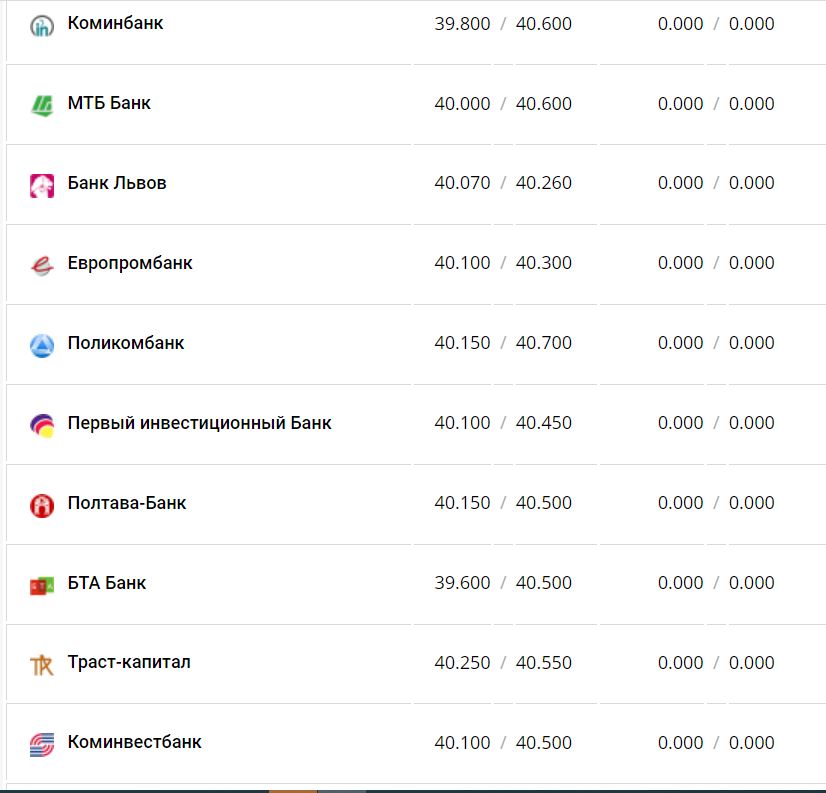Select the Поликомбанк name link
The height and width of the screenshot is (793, 826).
click(x=126, y=343)
